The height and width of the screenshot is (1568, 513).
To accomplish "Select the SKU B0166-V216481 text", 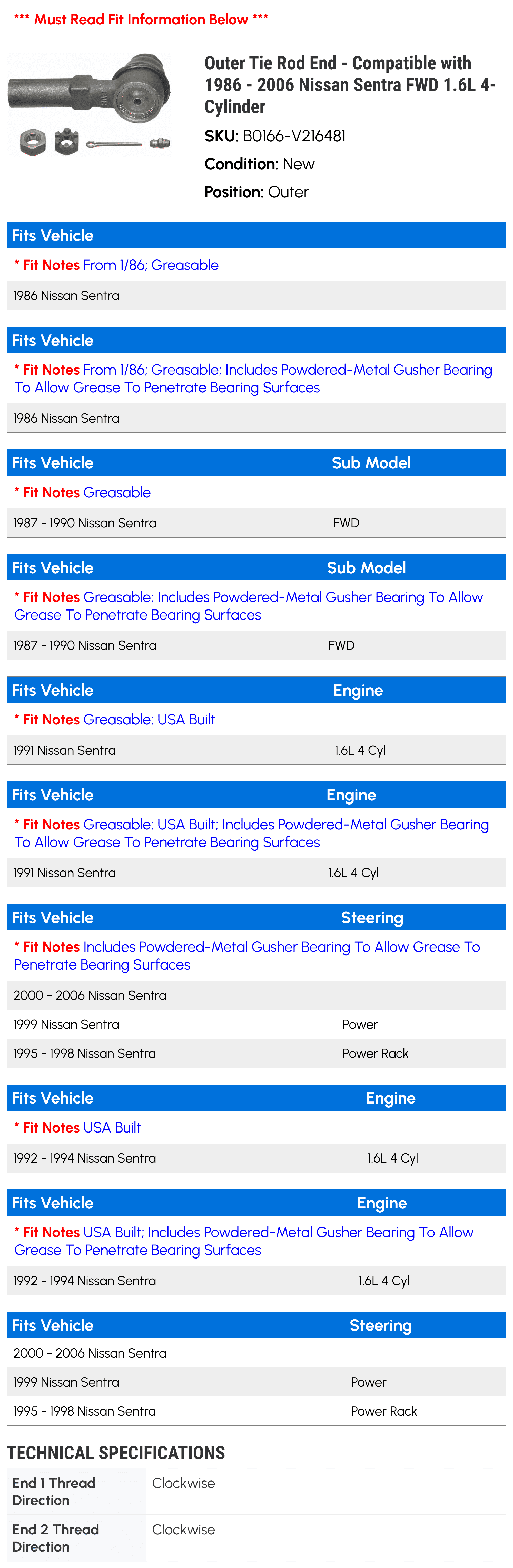I will pyautogui.click(x=294, y=136).
